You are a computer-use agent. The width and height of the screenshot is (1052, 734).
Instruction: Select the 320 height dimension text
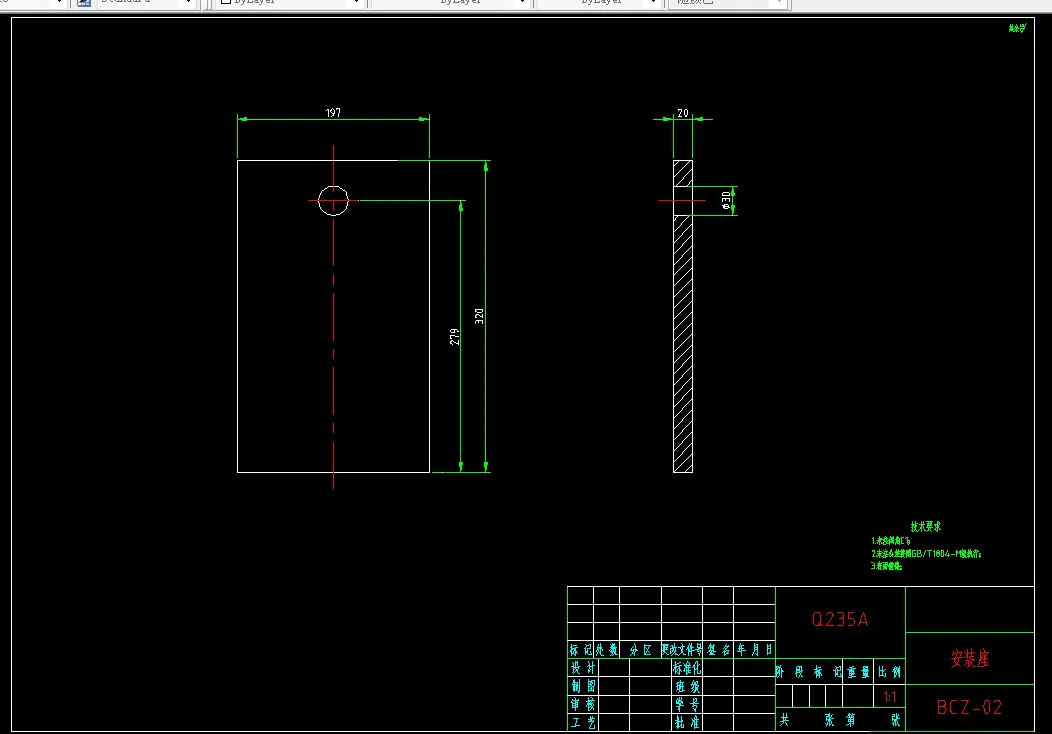(479, 317)
